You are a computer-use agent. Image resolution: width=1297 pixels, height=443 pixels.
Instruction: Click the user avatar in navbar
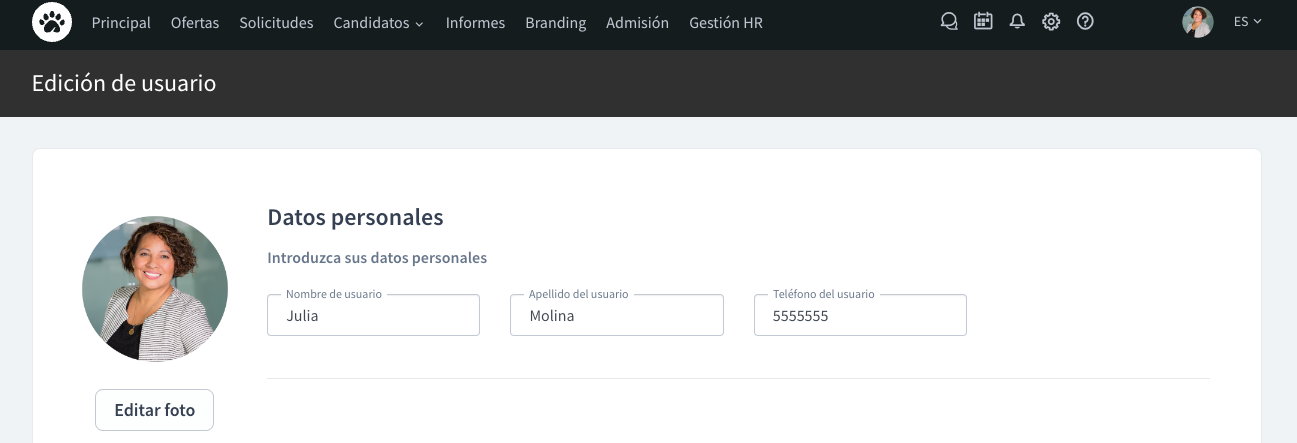[1197, 22]
